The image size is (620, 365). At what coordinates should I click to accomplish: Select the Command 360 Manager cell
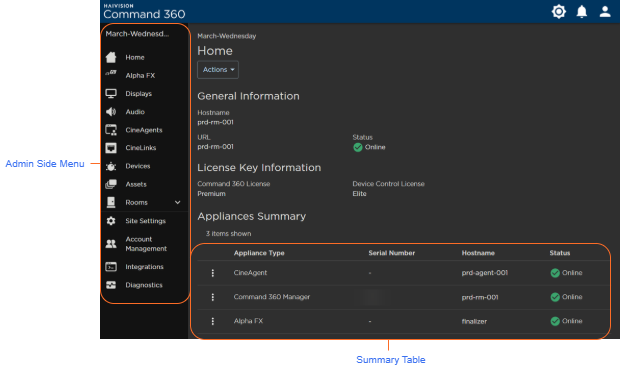click(272, 297)
